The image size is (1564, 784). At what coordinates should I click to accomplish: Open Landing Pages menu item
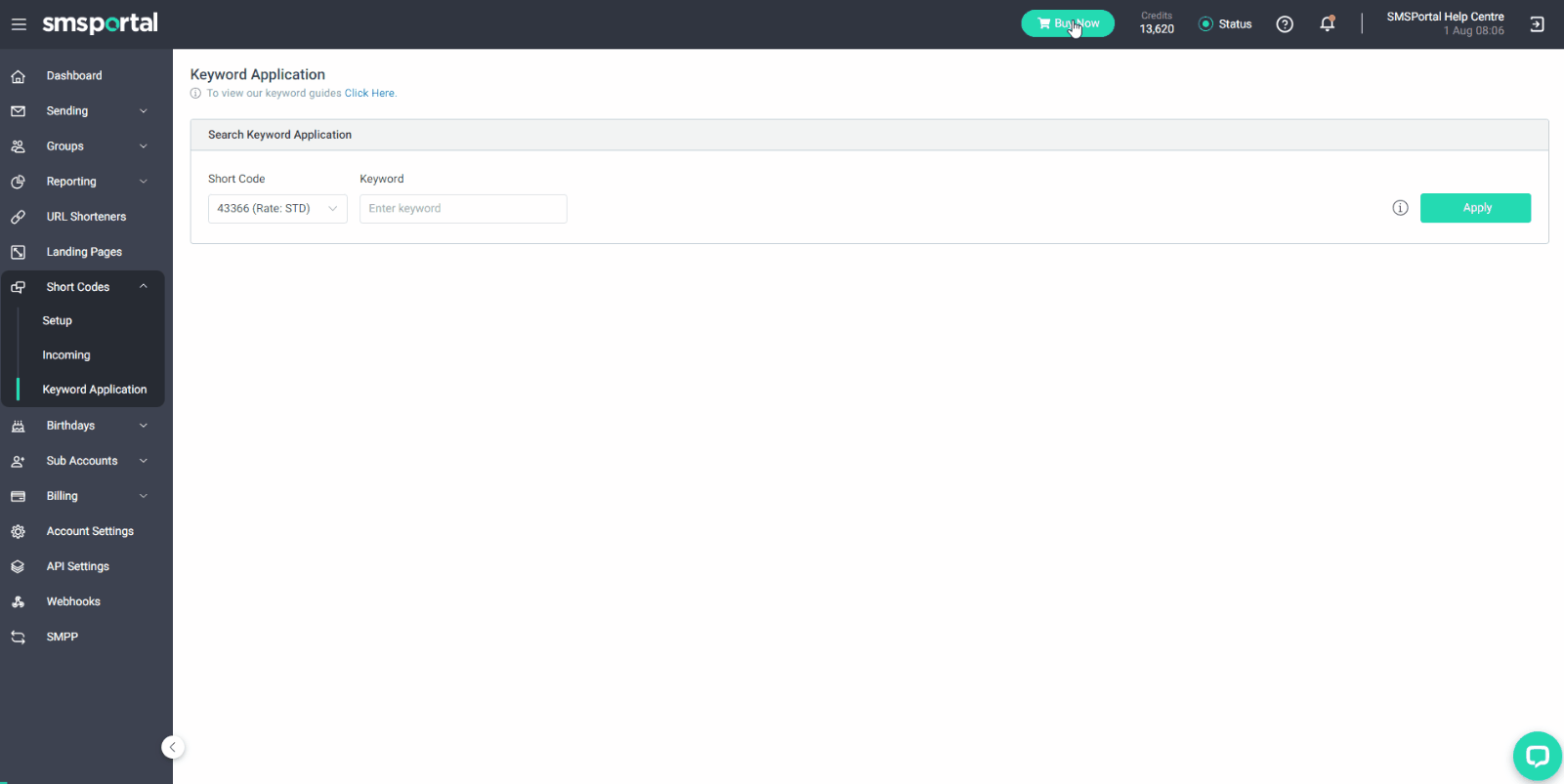[x=82, y=252]
